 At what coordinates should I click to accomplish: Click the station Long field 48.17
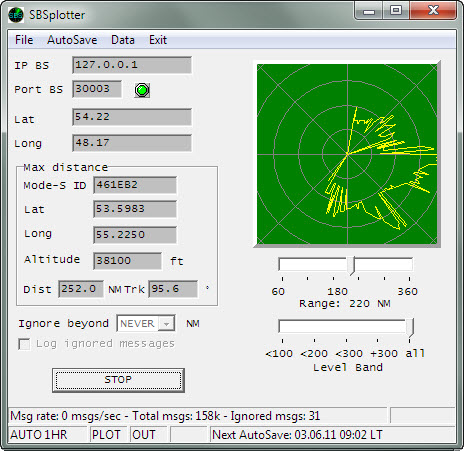[132, 143]
